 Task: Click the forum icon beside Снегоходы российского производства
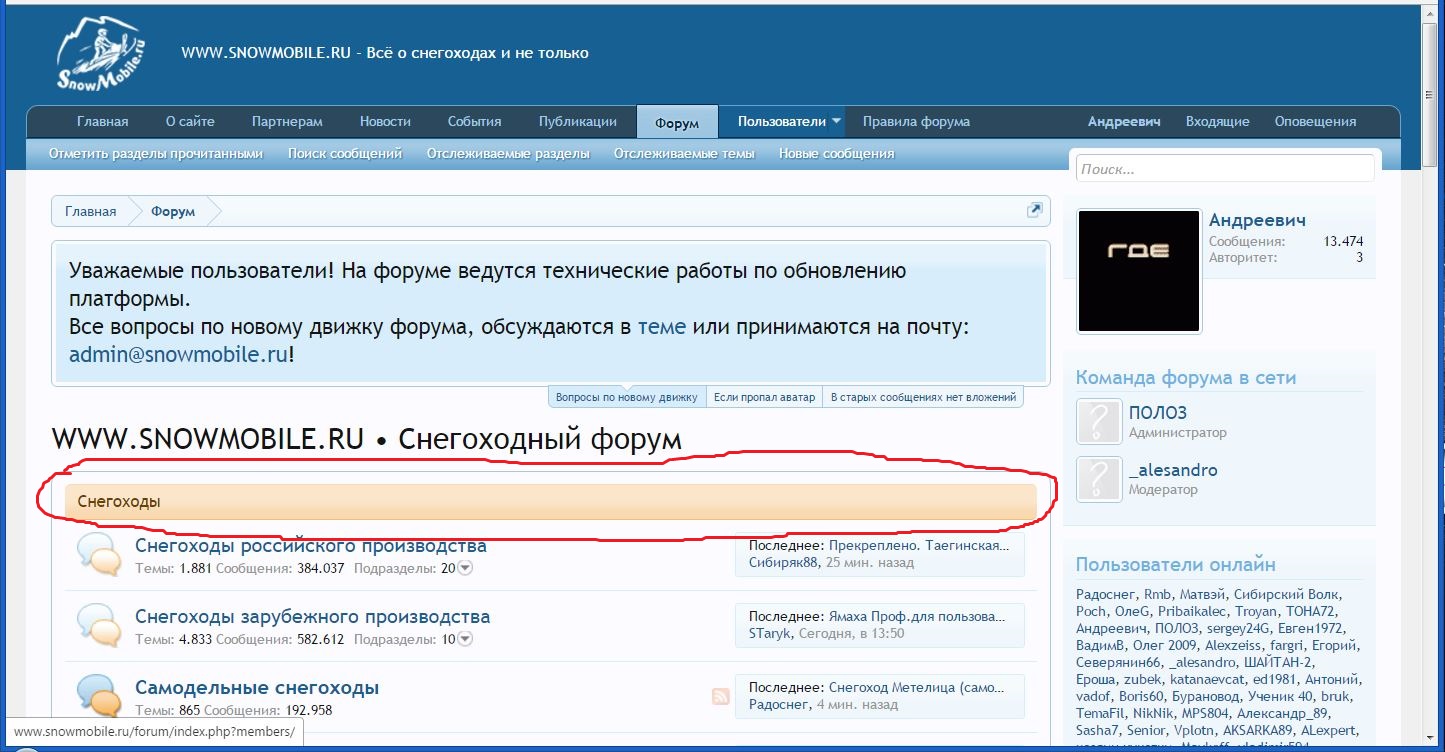point(99,555)
